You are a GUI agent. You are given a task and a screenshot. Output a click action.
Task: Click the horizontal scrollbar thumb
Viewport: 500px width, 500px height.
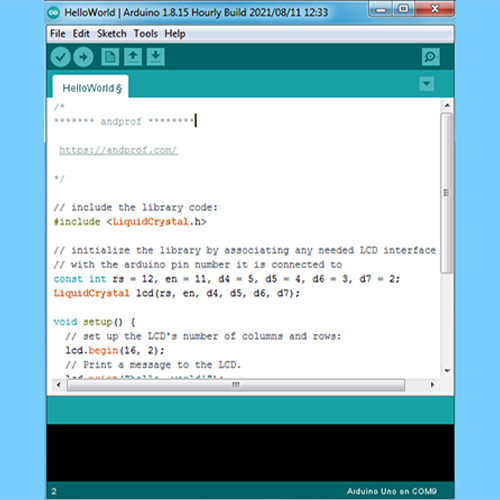[236, 385]
